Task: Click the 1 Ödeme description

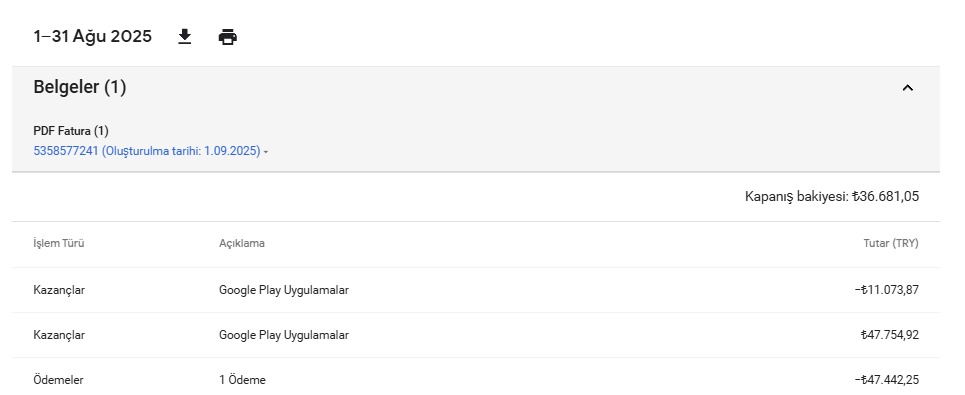Action: coord(242,380)
